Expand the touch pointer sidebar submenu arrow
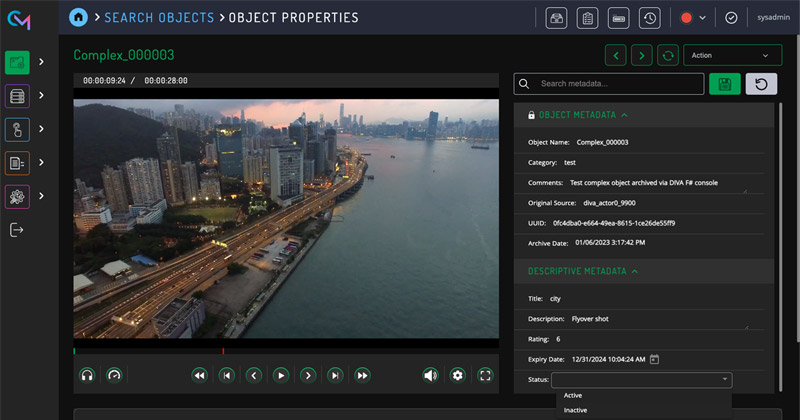Screen dimensions: 800x420 tap(41, 129)
